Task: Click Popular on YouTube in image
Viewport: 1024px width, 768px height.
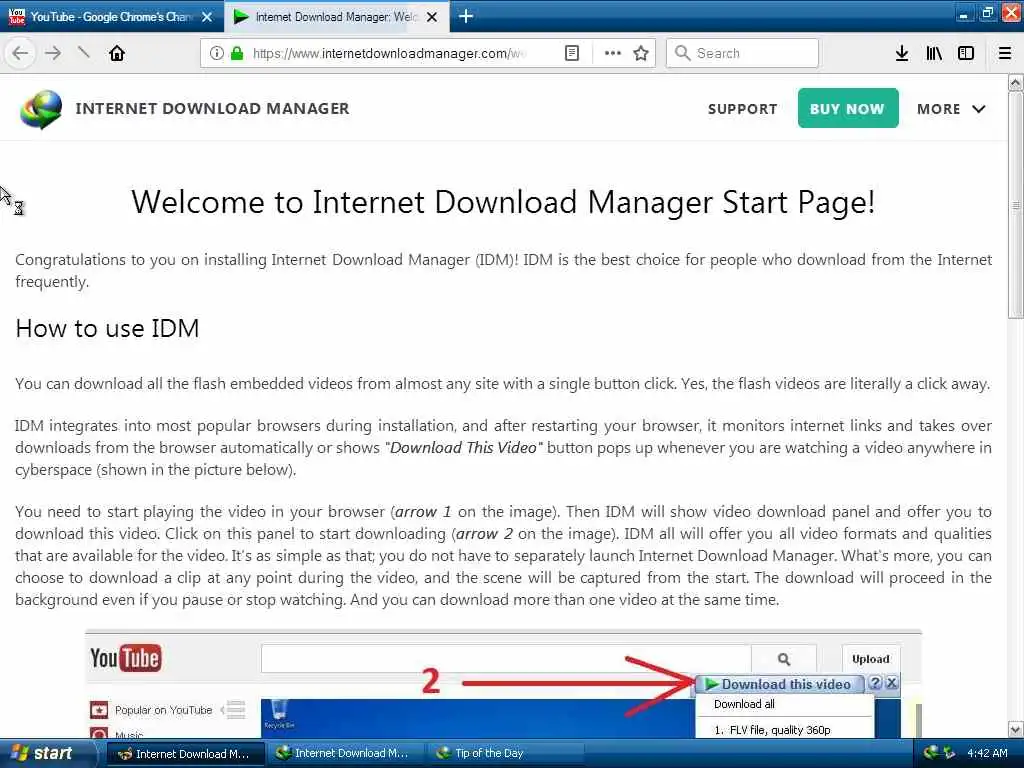Action: click(163, 710)
